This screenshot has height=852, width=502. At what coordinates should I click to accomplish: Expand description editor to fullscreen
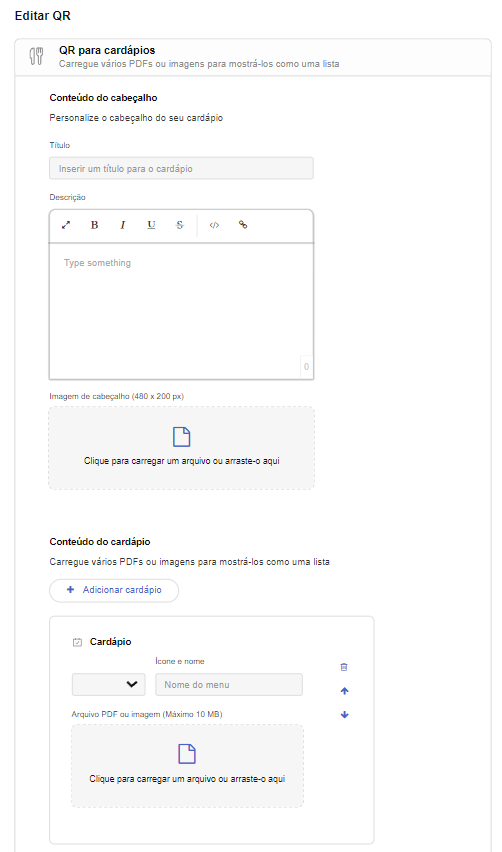(x=66, y=225)
